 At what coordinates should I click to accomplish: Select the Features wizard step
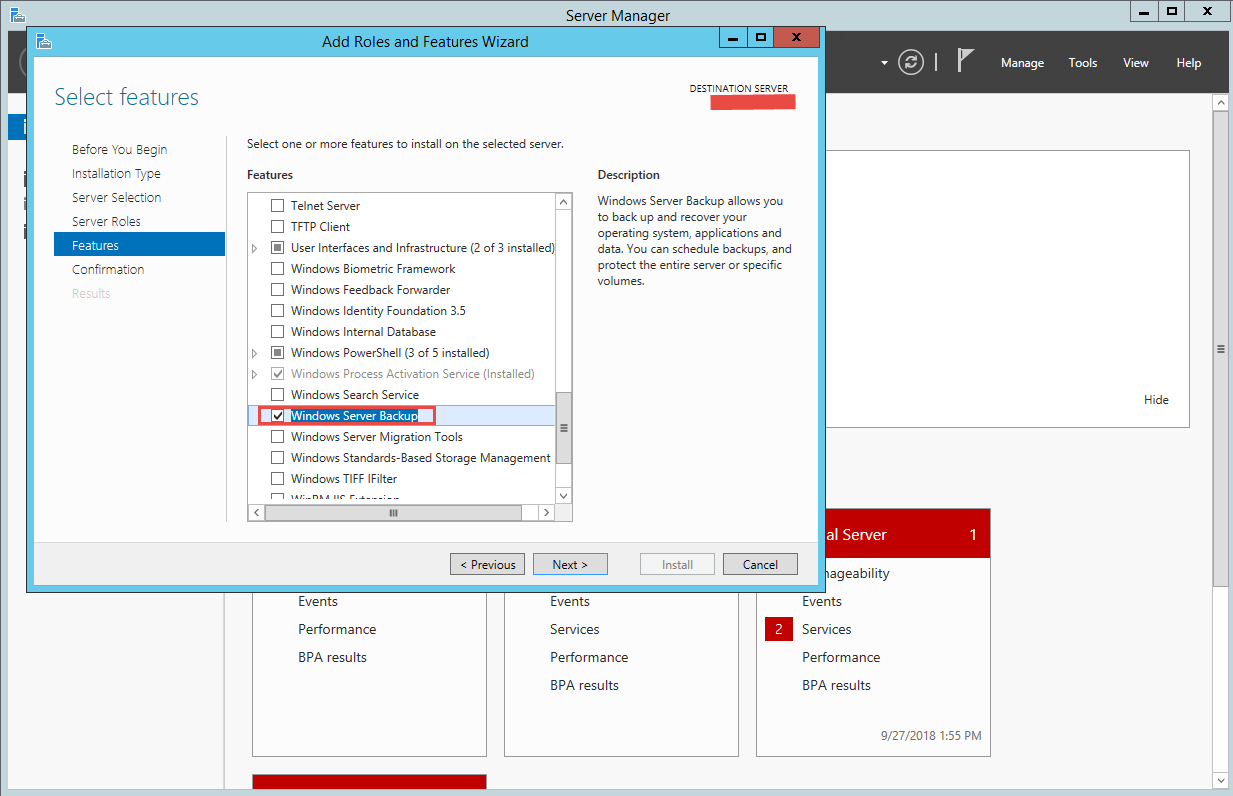[x=139, y=245]
